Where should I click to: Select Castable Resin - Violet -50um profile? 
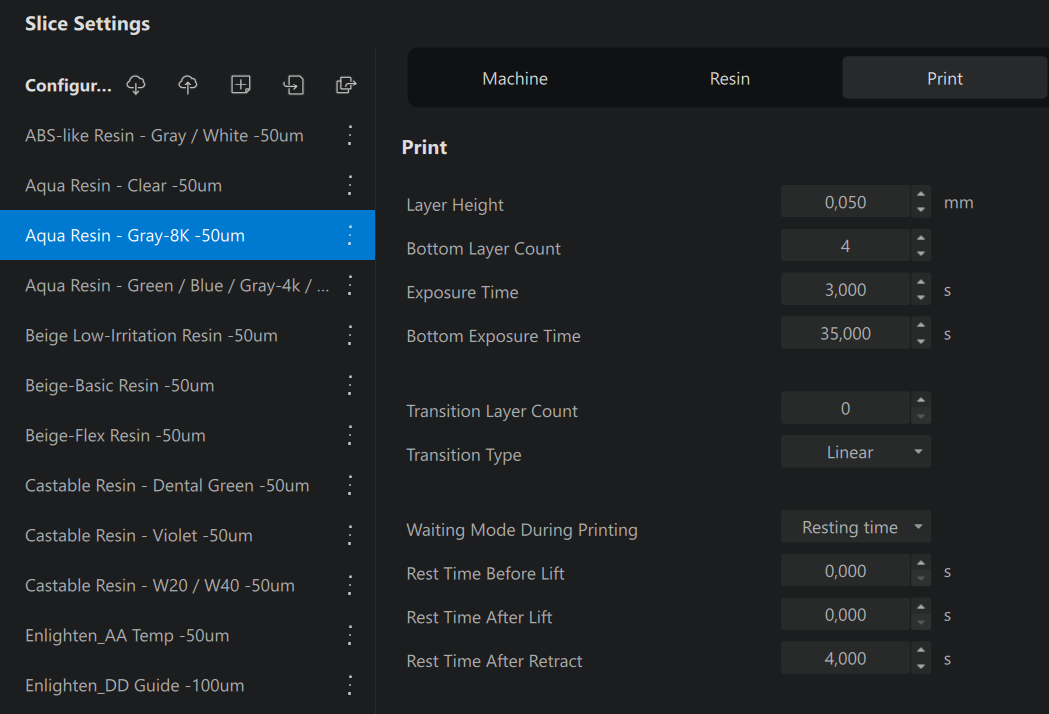(187, 535)
